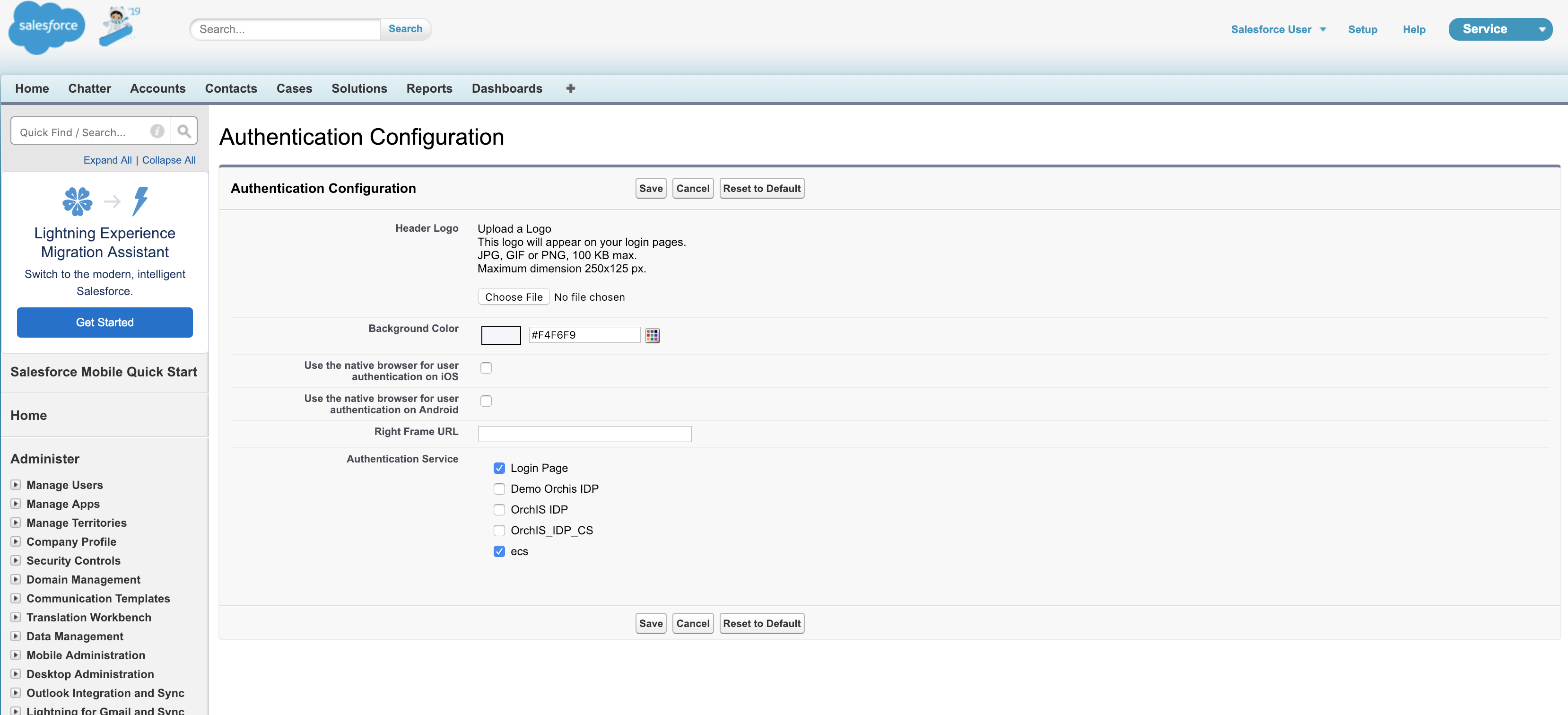
Task: Click the background color hex swatch
Action: [500, 335]
